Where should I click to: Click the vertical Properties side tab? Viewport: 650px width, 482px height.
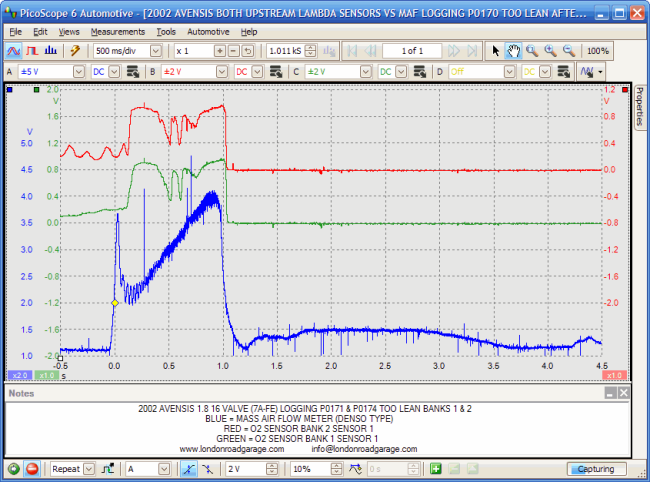pos(640,107)
